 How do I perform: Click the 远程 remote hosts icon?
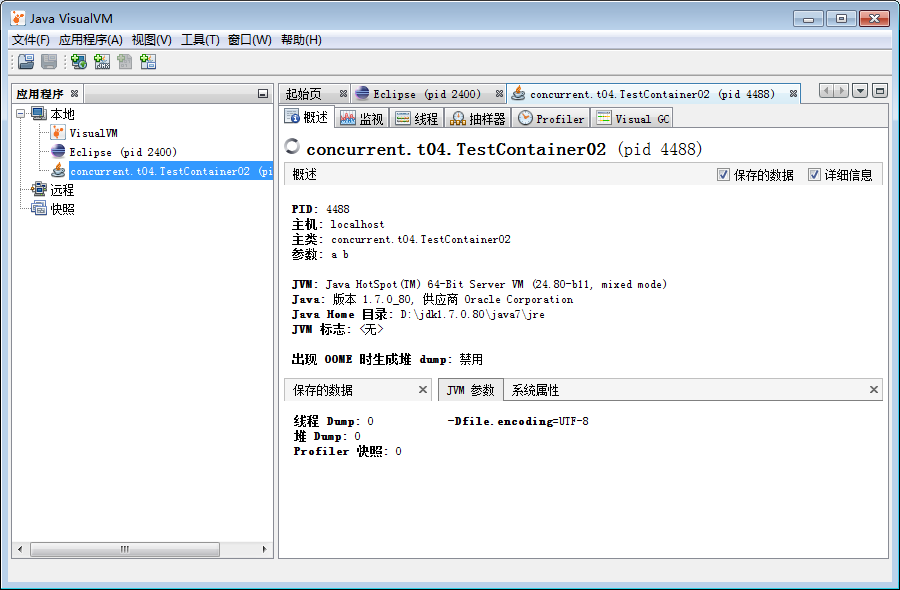(x=39, y=189)
